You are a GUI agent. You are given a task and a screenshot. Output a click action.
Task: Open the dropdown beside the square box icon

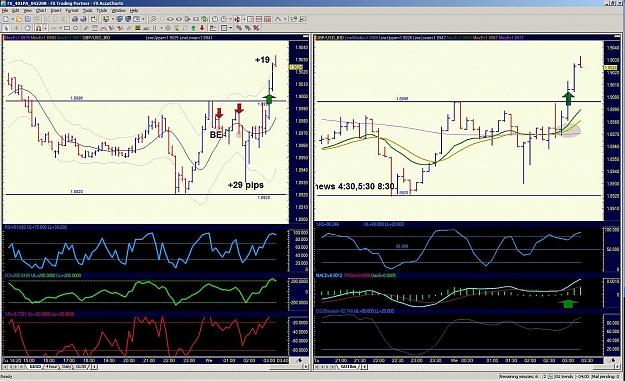[x=230, y=28]
